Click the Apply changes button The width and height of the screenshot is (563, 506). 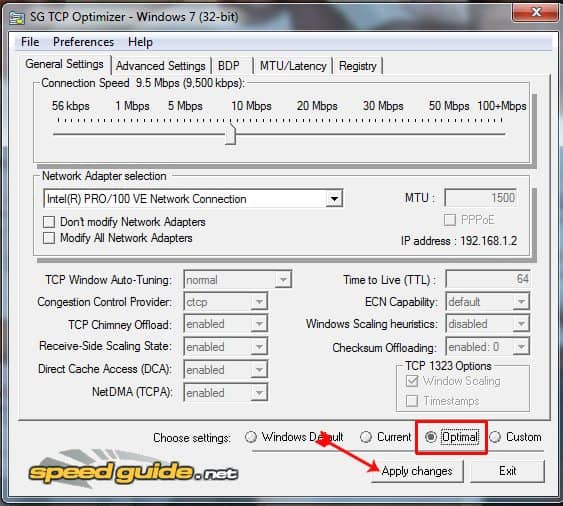point(417,471)
